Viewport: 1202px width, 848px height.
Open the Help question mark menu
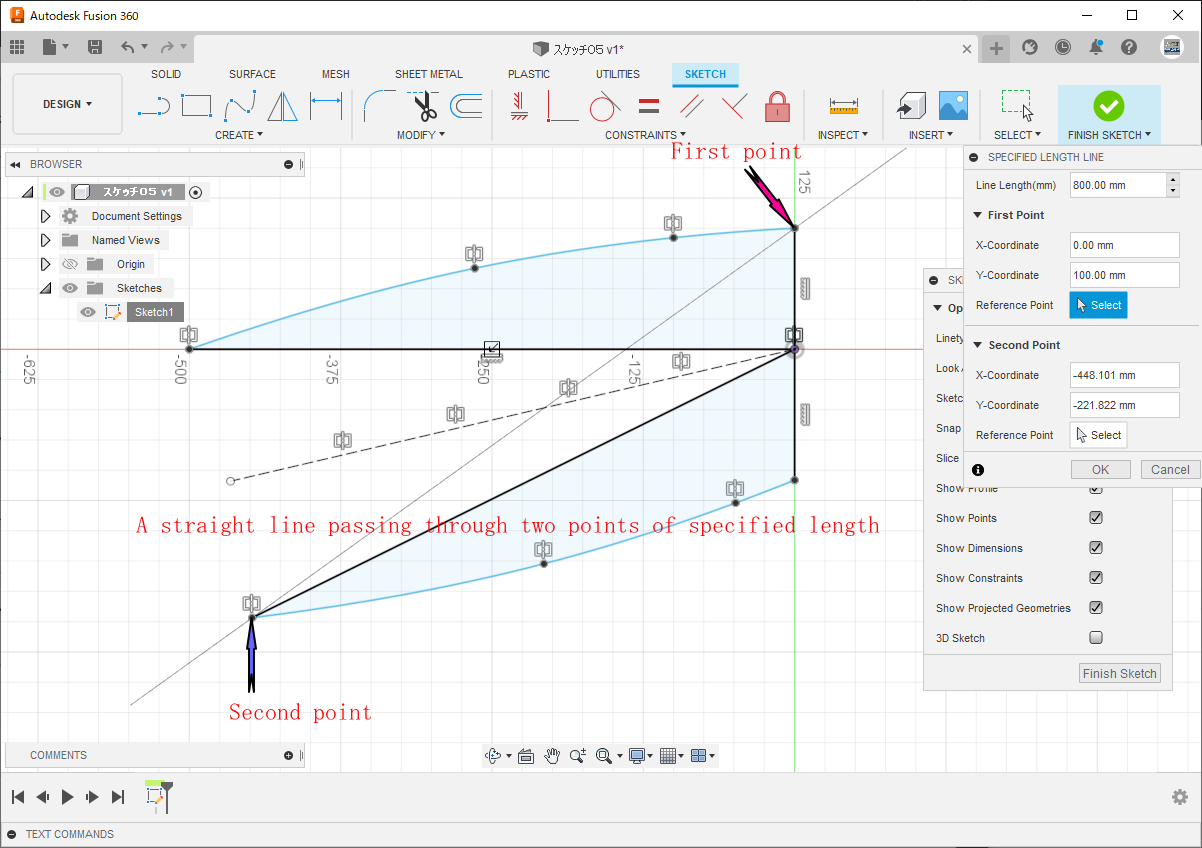point(1129,47)
